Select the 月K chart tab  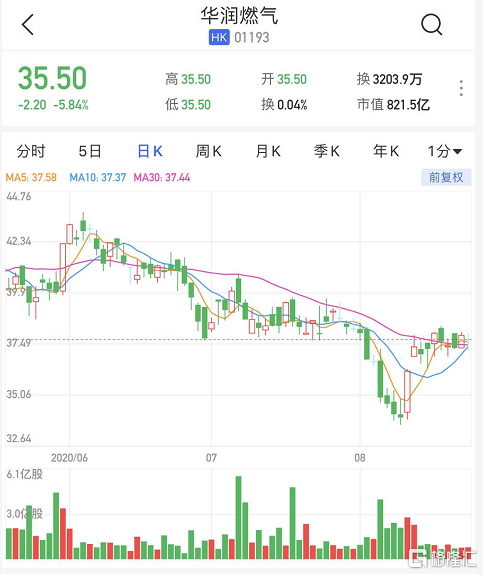point(268,151)
